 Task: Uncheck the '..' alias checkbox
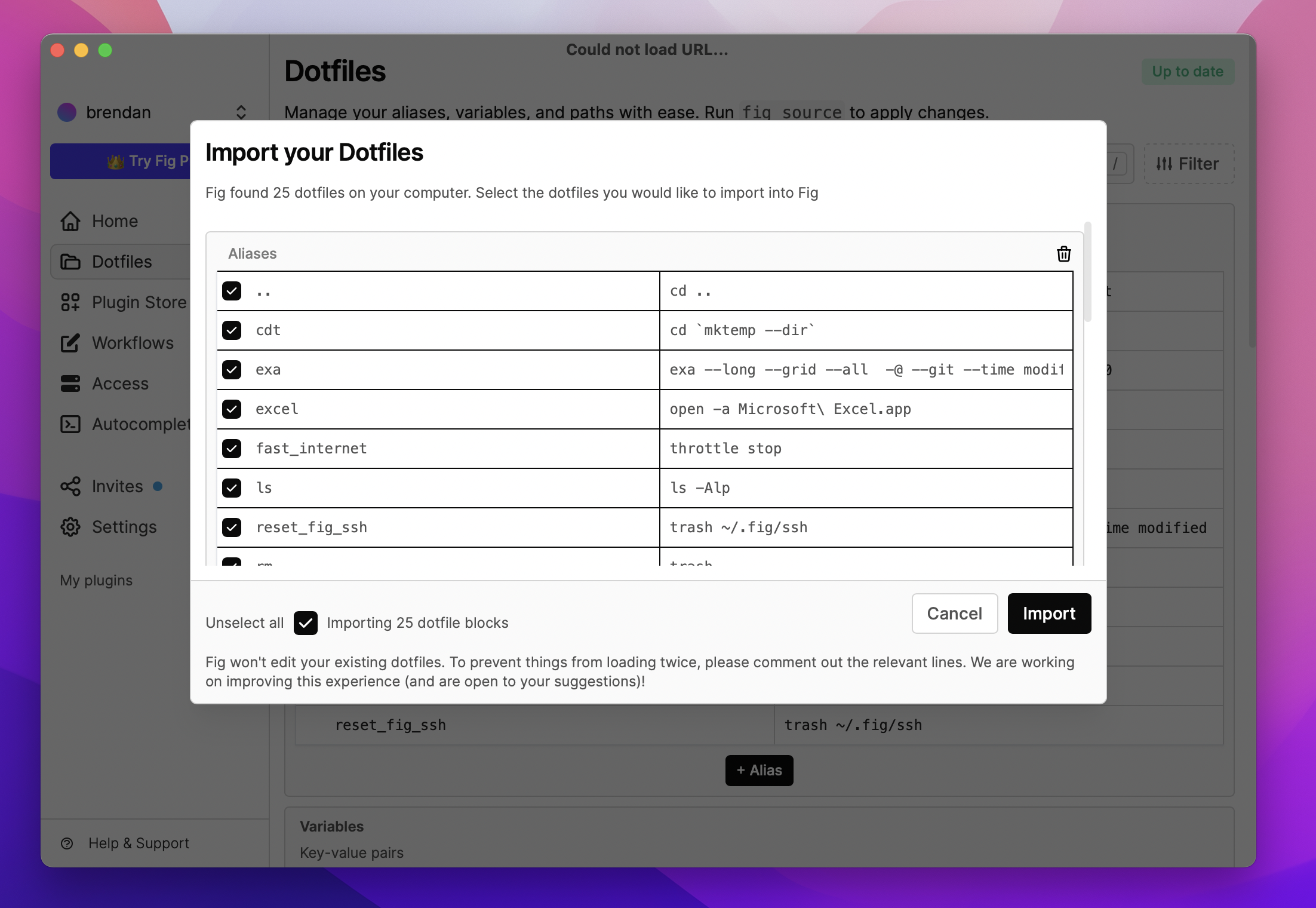coord(232,291)
